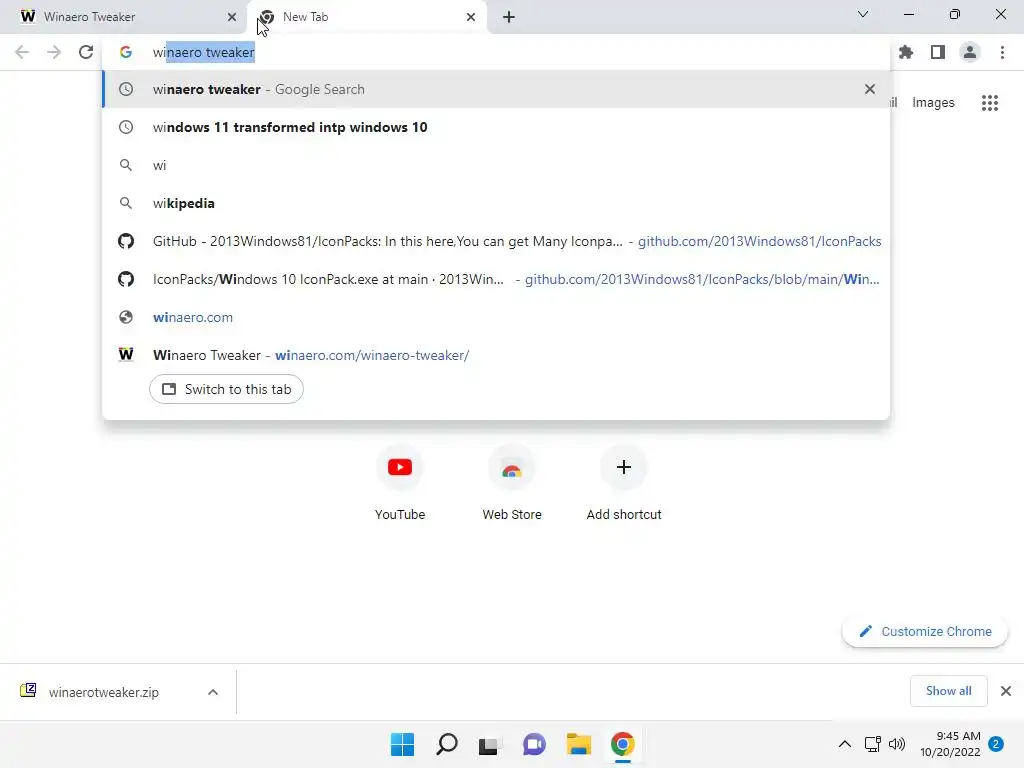Open the winaerotweaker.zip download
The height and width of the screenshot is (768, 1024).
pyautogui.click(x=103, y=692)
